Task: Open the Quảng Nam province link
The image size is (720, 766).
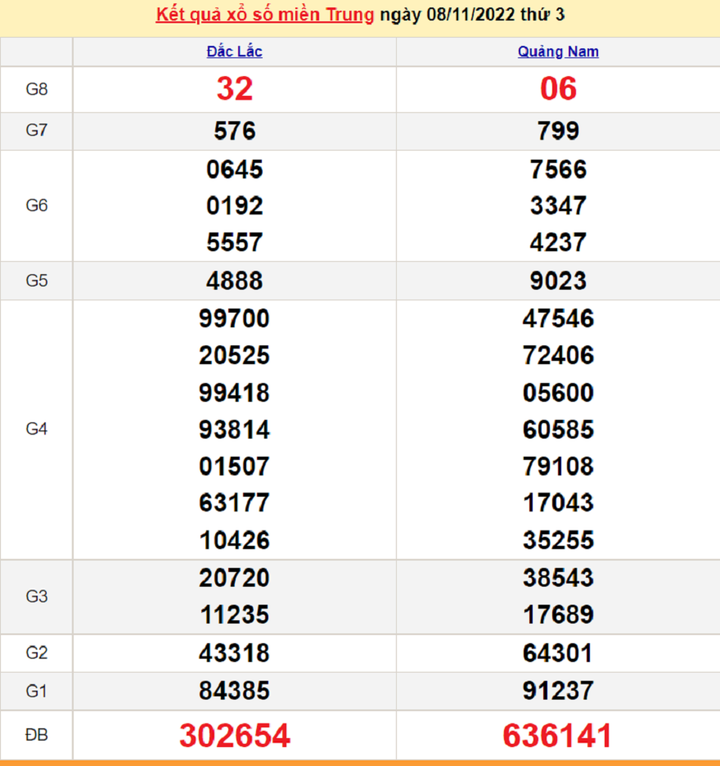Action: click(x=558, y=51)
